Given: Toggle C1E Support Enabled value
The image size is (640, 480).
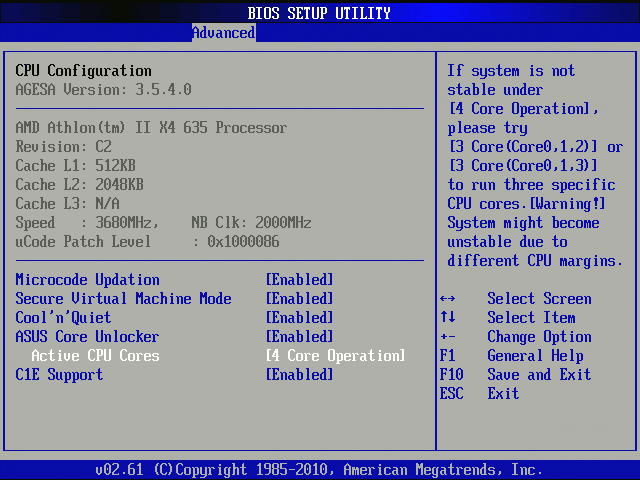Looking at the screenshot, I should tap(300, 374).
